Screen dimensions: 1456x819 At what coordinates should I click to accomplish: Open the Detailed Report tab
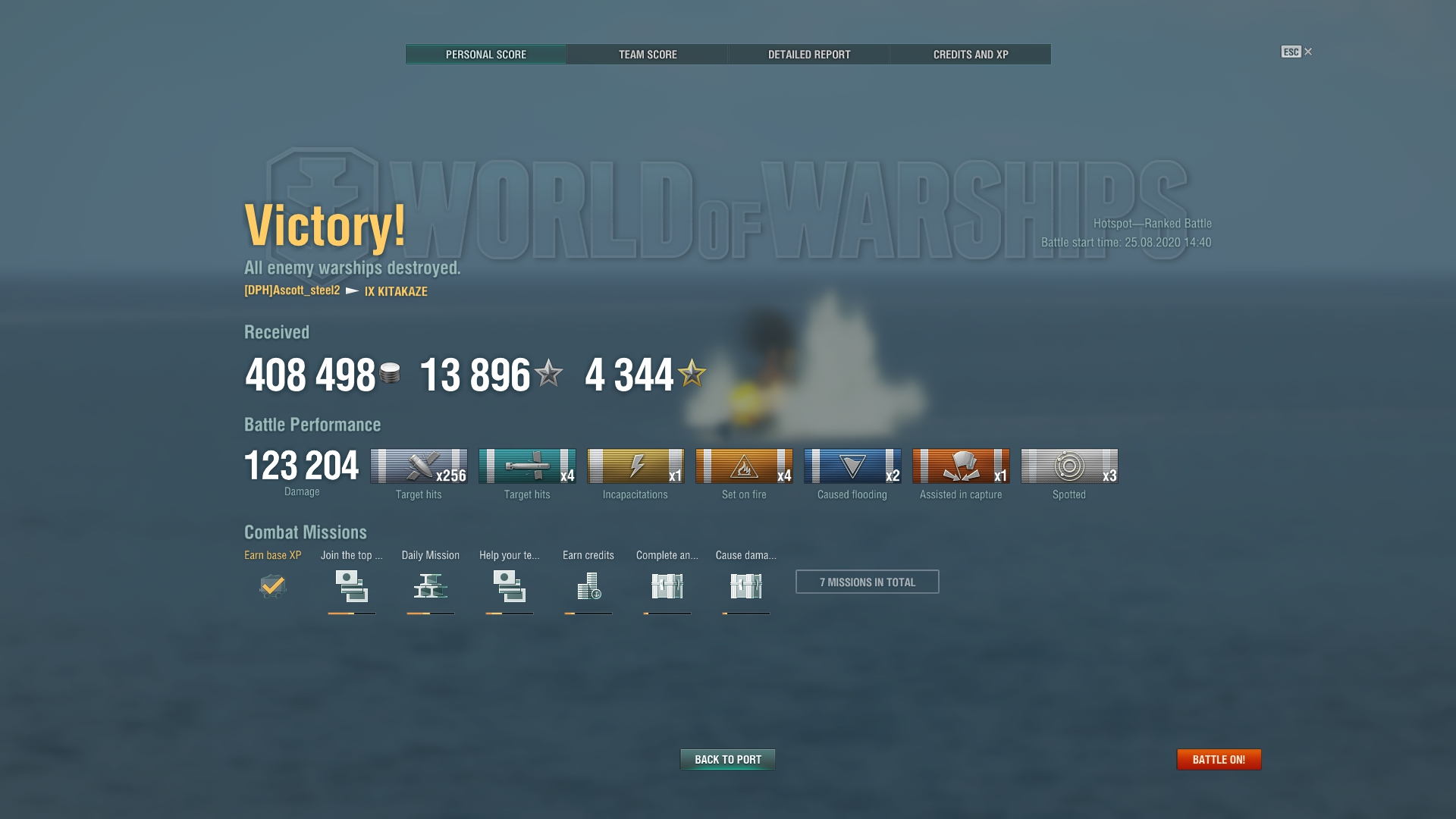809,55
